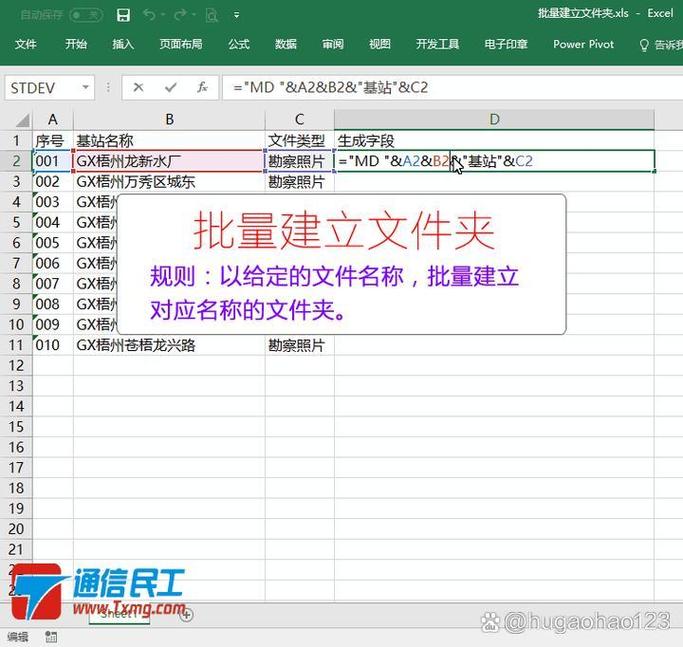
Task: Switch to the 电子印章 ribbon tab
Action: pyautogui.click(x=506, y=44)
